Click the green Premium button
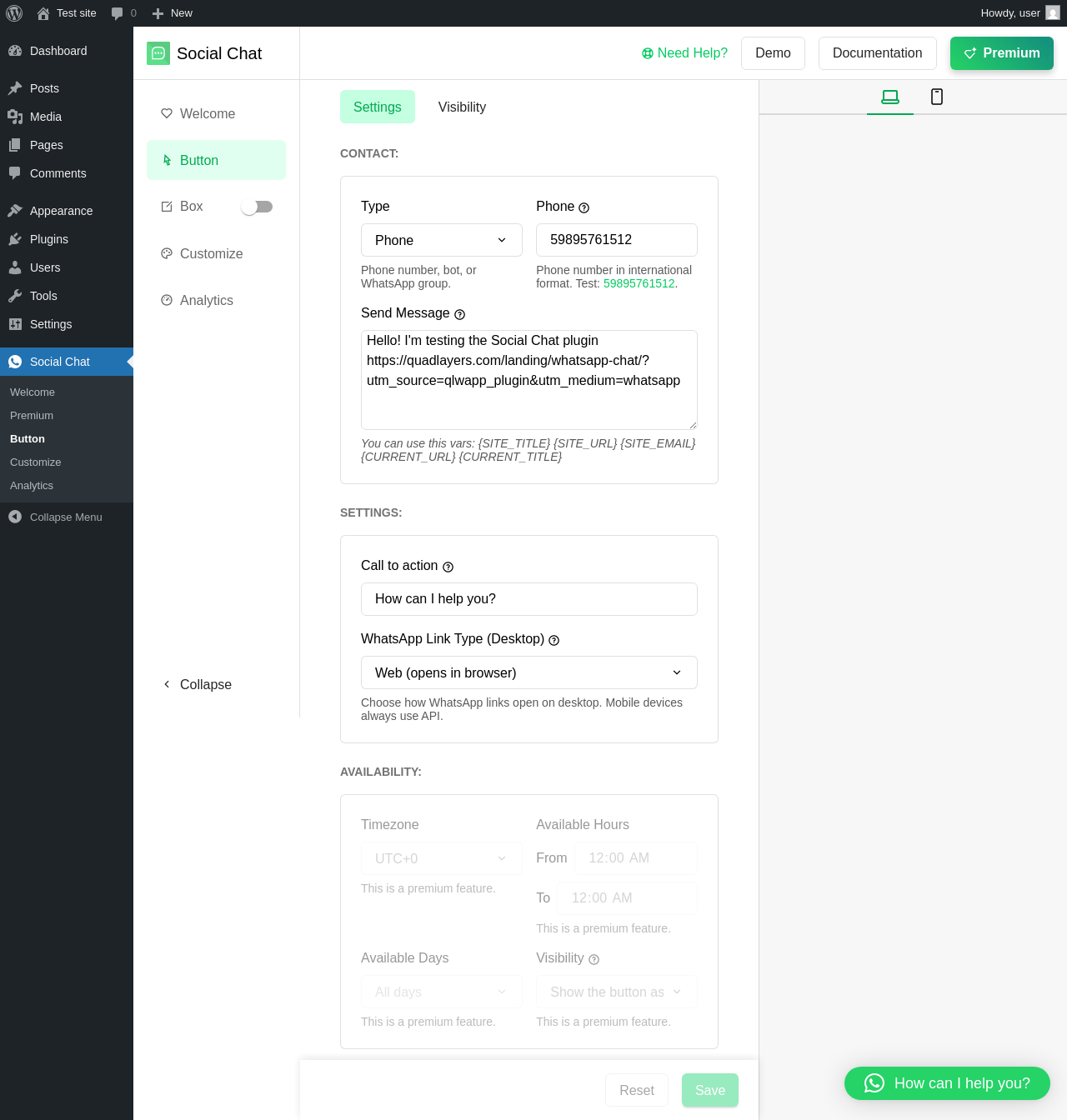The width and height of the screenshot is (1067, 1120). pyautogui.click(x=1002, y=53)
